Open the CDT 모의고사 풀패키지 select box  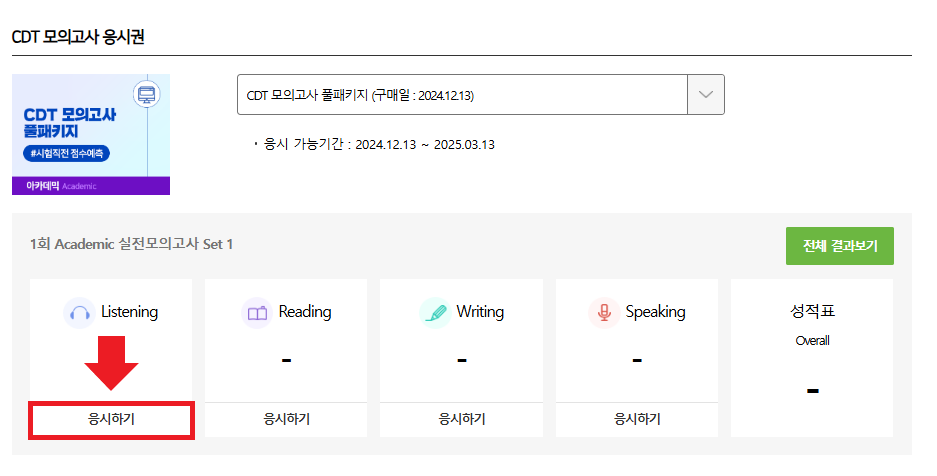click(x=480, y=94)
